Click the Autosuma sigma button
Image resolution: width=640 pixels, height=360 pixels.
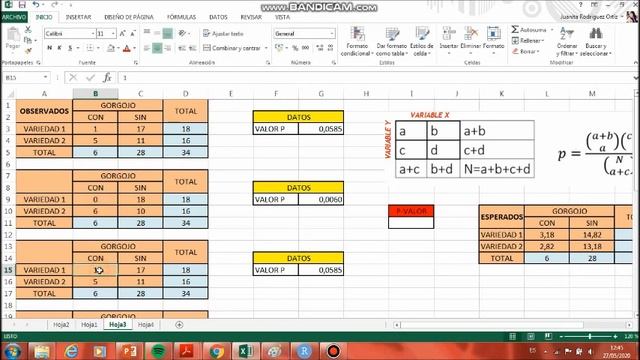click(529, 30)
